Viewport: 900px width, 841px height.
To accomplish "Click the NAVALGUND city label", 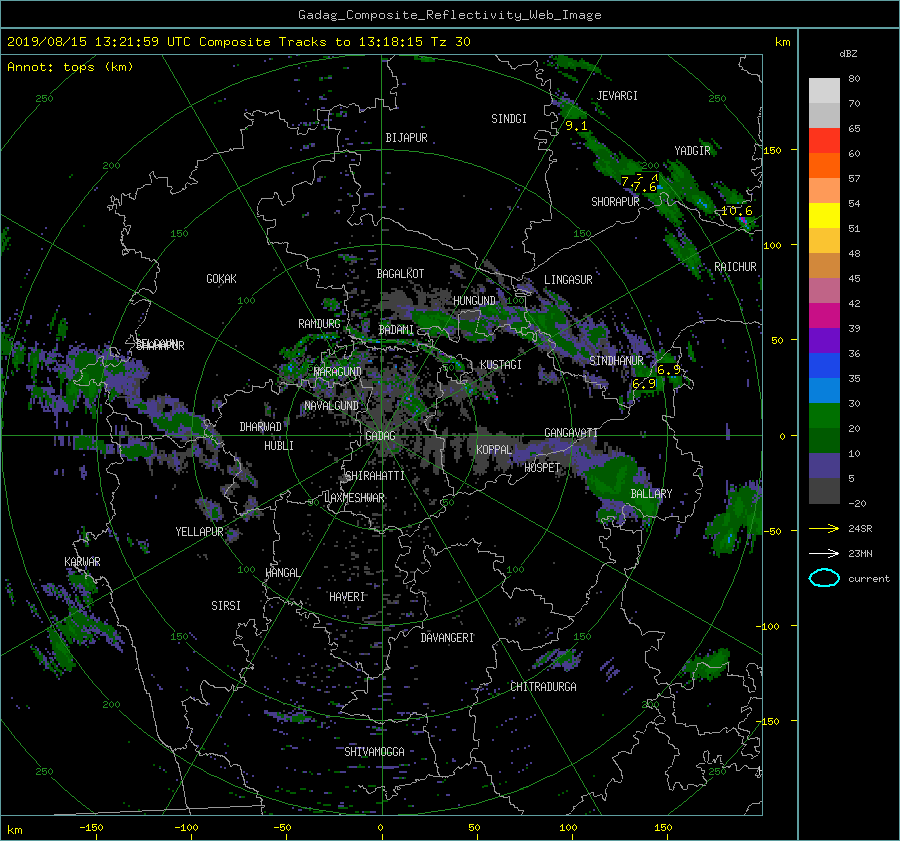I will pos(331,406).
